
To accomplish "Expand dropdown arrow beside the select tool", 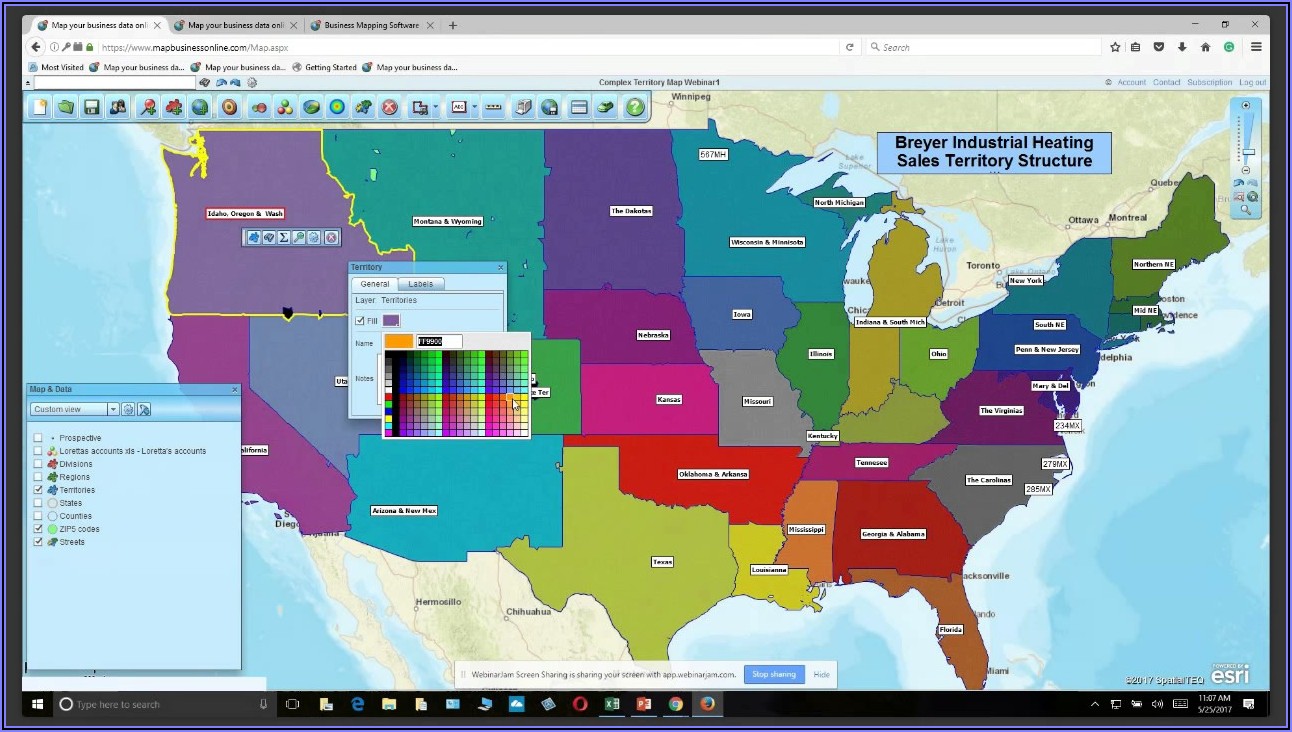I will (x=435, y=107).
